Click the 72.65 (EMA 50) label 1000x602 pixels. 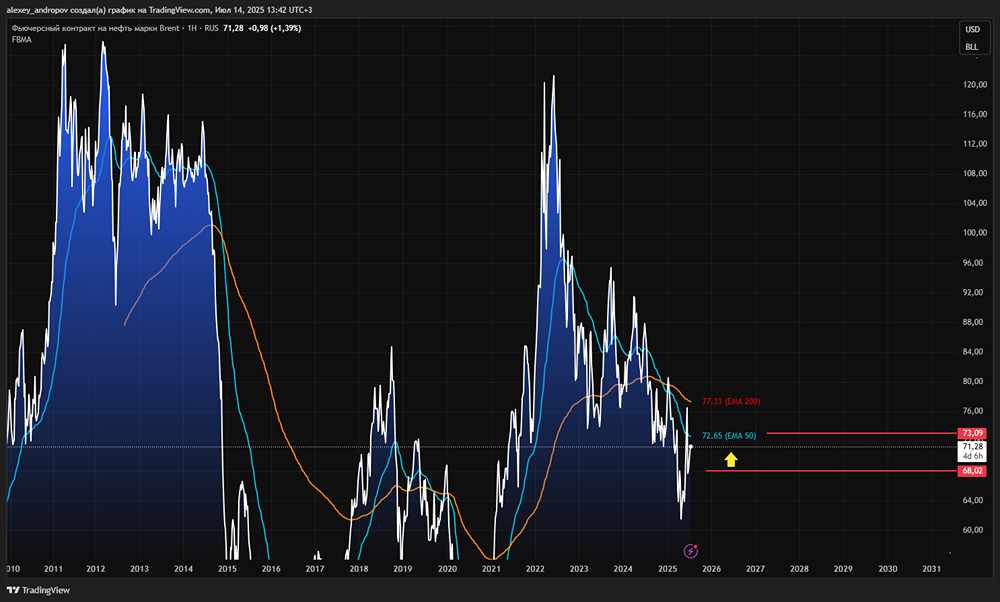click(729, 436)
